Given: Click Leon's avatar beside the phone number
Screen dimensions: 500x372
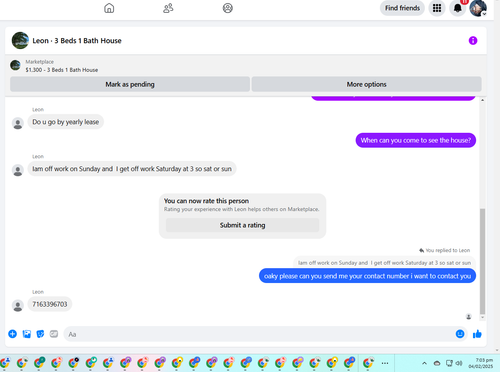Looking at the screenshot, I should (18, 306).
